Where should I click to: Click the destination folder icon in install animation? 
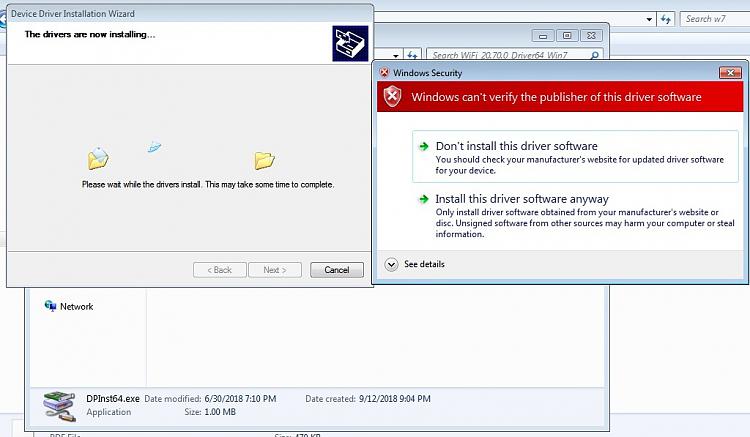pyautogui.click(x=264, y=160)
